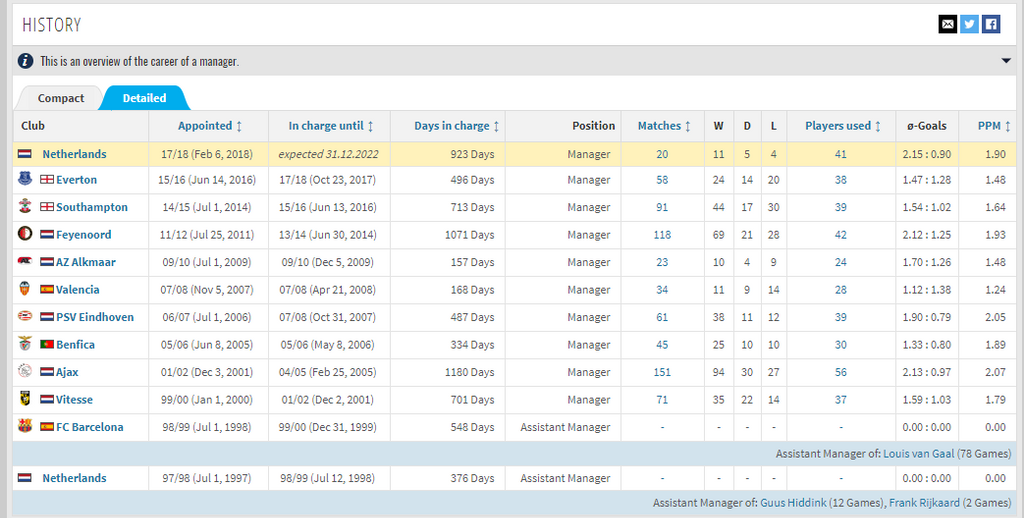Image resolution: width=1024 pixels, height=518 pixels.
Task: Open the Benfica club link
Action: click(75, 344)
